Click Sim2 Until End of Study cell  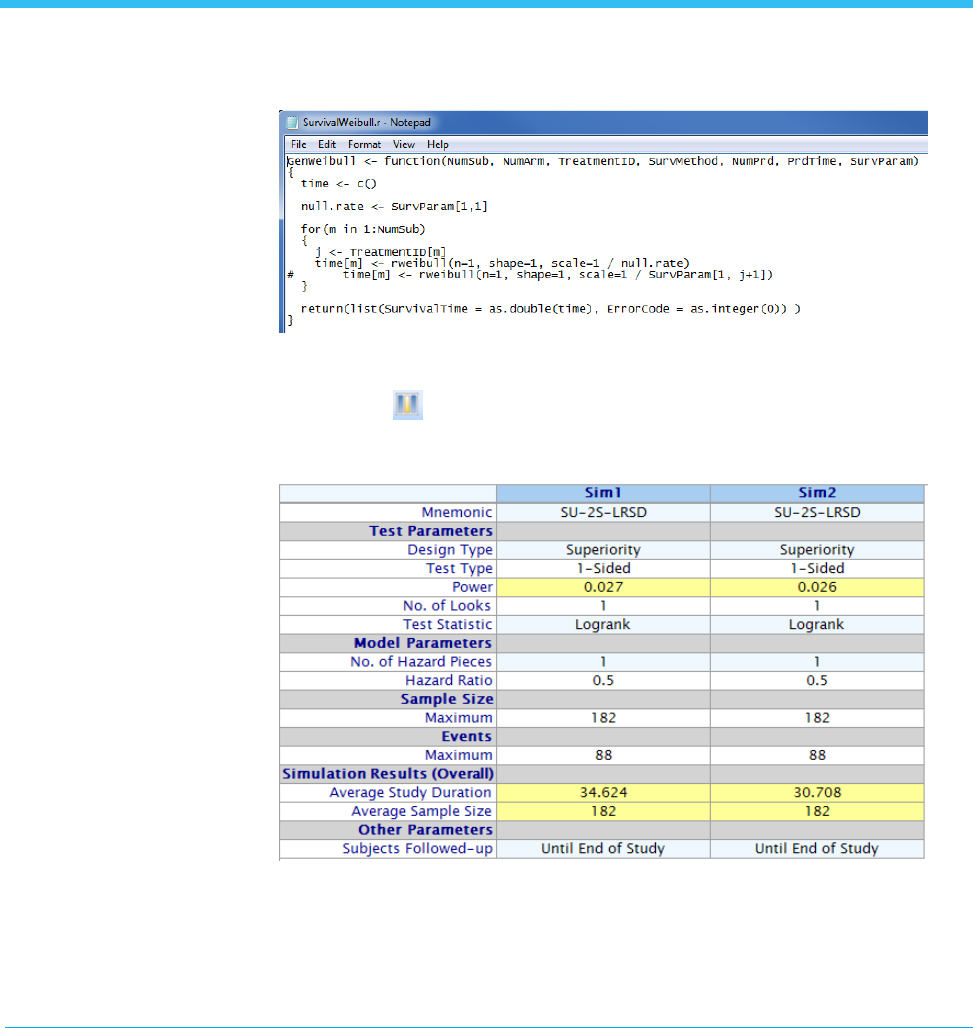[x=817, y=848]
